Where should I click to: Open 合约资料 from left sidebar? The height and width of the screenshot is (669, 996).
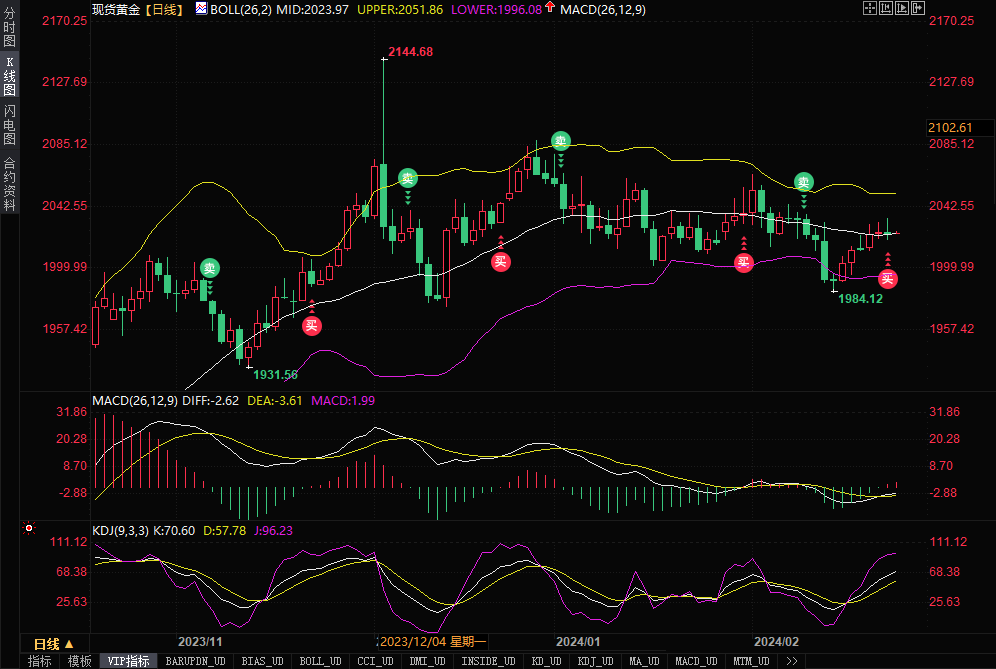[9, 184]
